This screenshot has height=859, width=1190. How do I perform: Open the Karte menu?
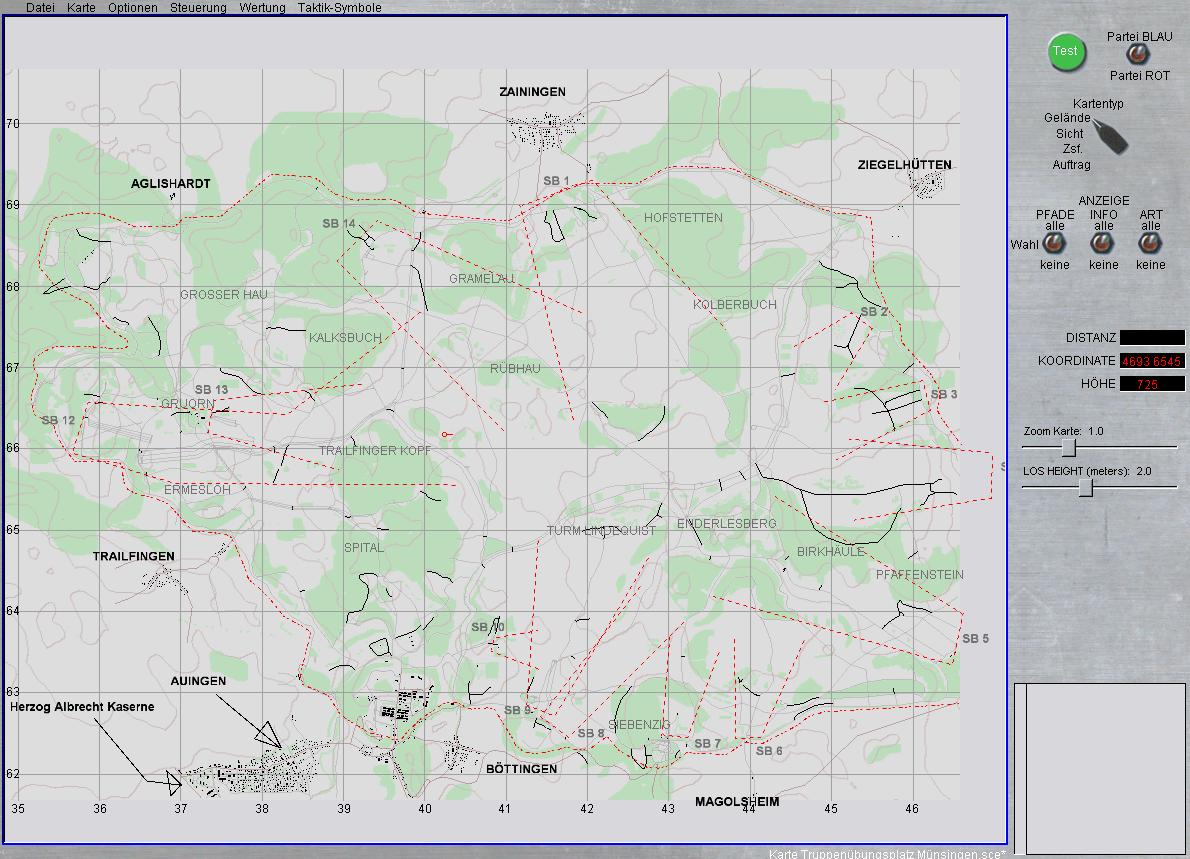80,7
